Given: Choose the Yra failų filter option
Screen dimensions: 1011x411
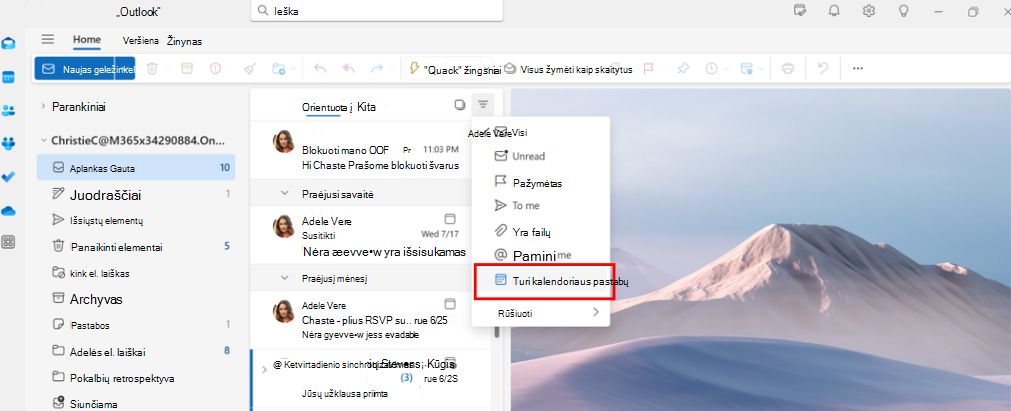Looking at the screenshot, I should [541, 231].
